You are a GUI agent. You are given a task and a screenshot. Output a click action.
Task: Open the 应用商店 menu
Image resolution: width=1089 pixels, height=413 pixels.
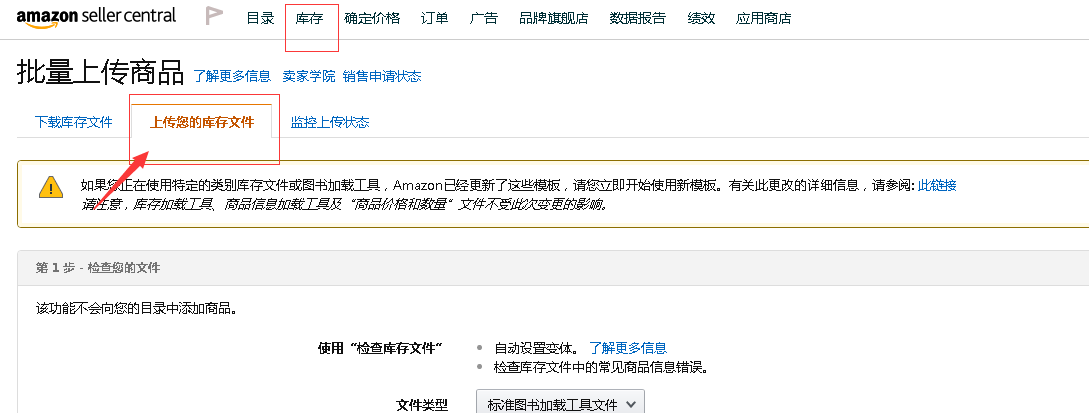click(763, 18)
